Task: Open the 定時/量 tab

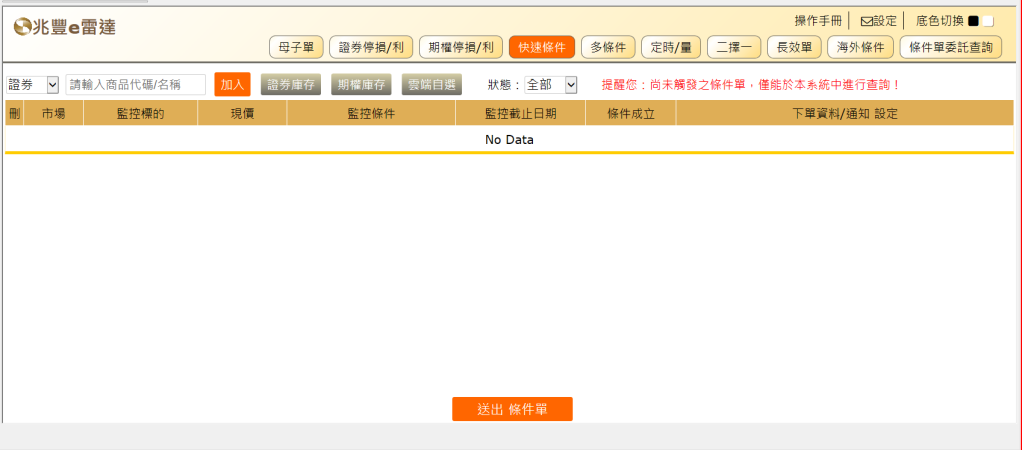Action: pyautogui.click(x=671, y=48)
